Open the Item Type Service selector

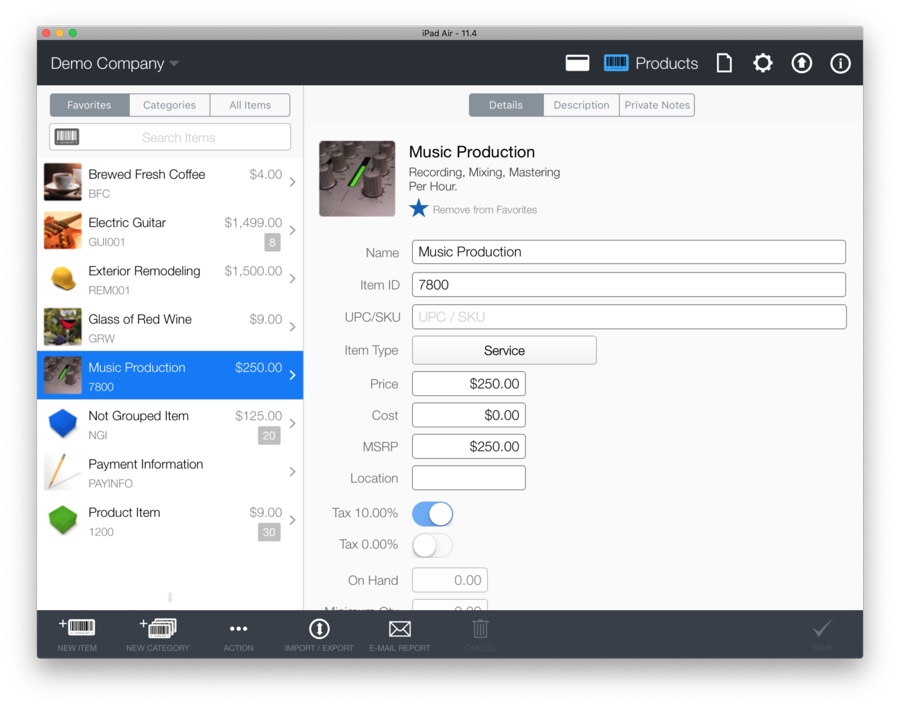click(x=504, y=350)
